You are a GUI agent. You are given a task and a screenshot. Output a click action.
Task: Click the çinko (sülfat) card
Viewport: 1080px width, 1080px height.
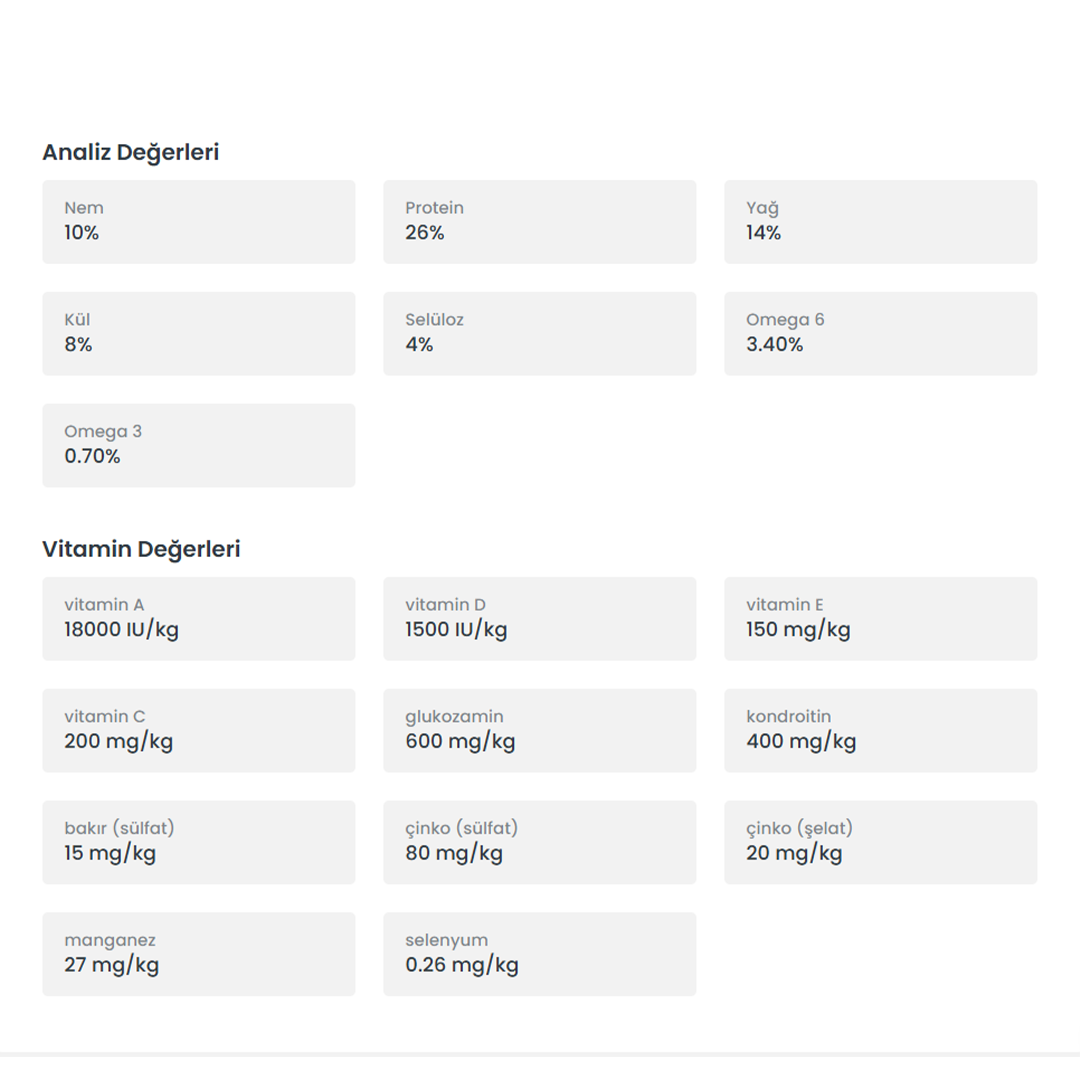click(539, 842)
